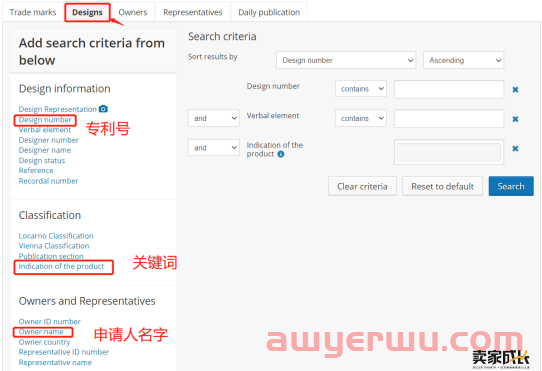Image resolution: width=542 pixels, height=371 pixels.
Task: Click the camera icon beside Design Representation
Action: coord(103,109)
